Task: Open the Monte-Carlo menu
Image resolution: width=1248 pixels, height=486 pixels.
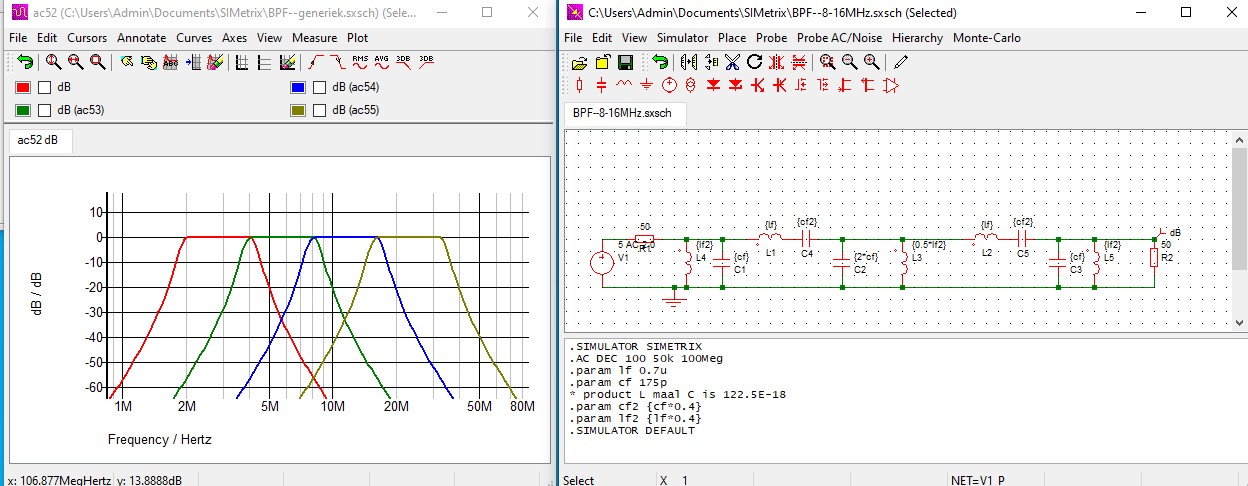Action: click(987, 38)
